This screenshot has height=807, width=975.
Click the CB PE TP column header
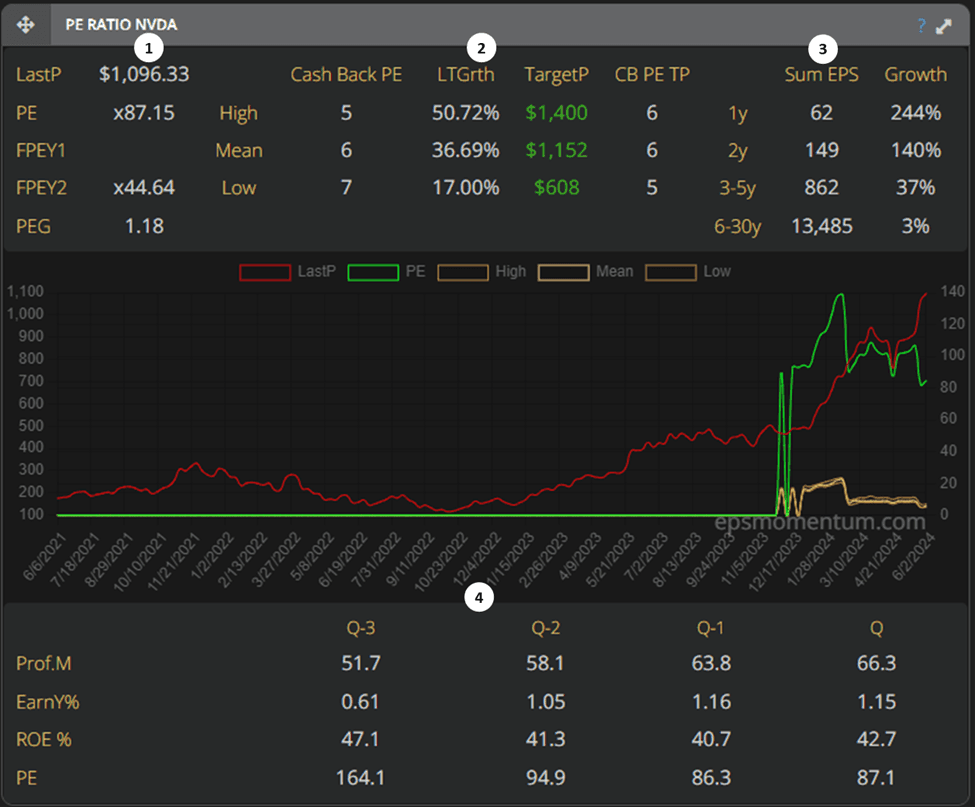pyautogui.click(x=652, y=75)
